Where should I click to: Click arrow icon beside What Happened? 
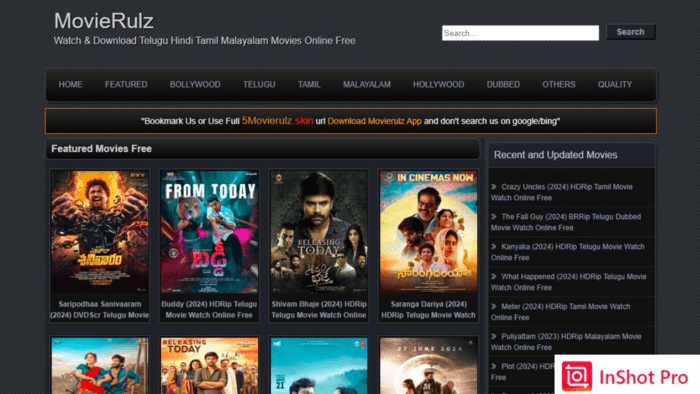[x=494, y=276]
